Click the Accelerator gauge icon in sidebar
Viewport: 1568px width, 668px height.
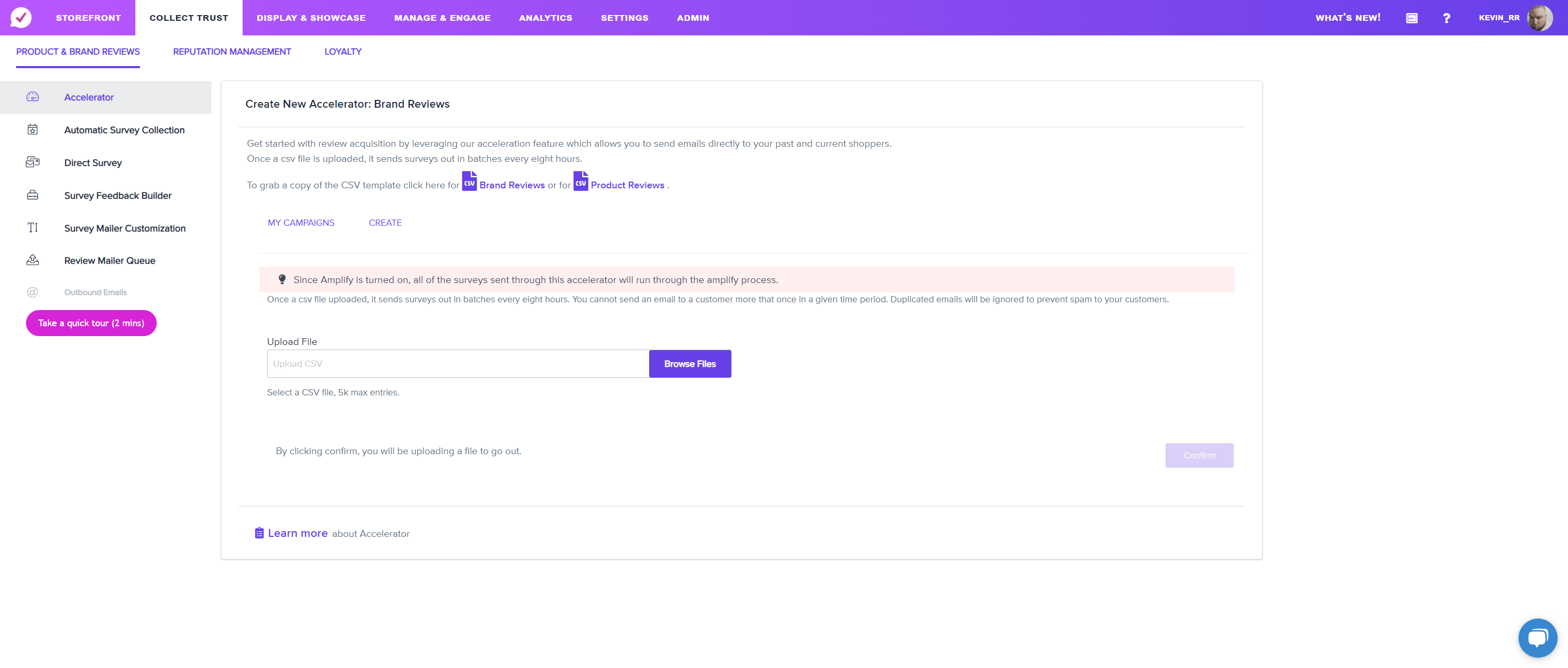(x=33, y=97)
